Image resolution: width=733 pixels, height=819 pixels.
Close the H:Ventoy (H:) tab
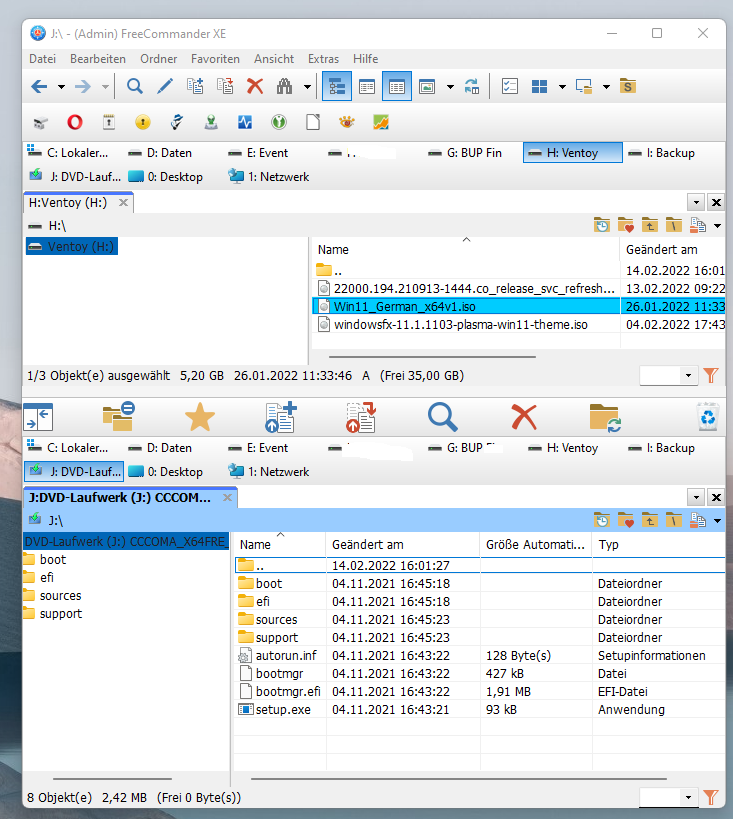(123, 203)
